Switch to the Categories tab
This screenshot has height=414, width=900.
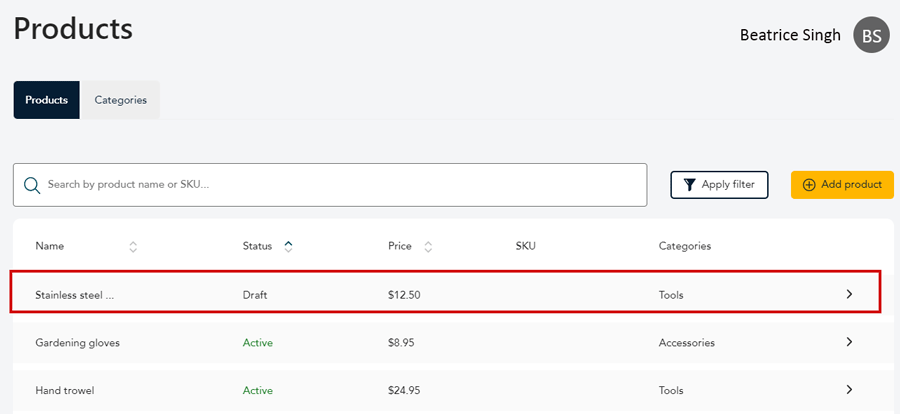tap(121, 100)
